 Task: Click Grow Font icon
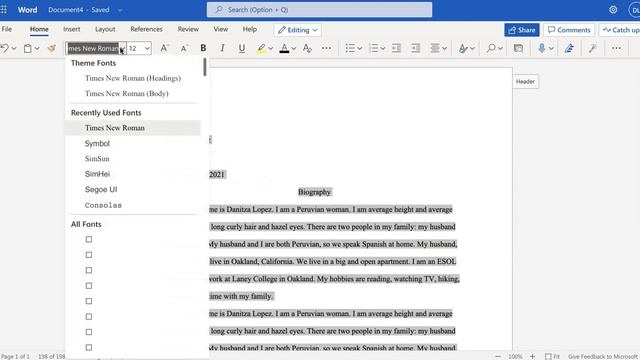pyautogui.click(x=164, y=48)
